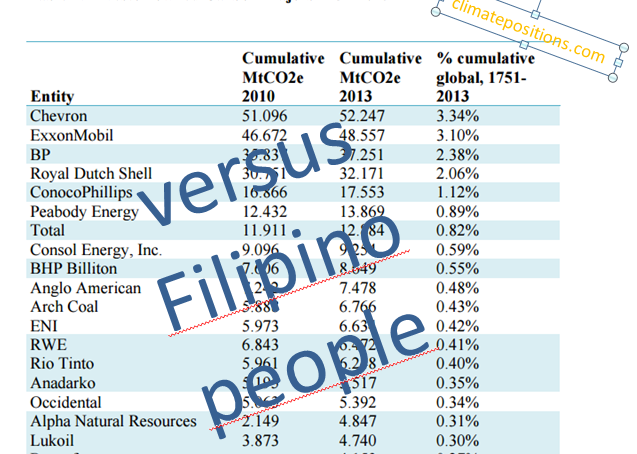Click the 2.38% cell for BP
Screen dimensions: 637x454
click(458, 155)
